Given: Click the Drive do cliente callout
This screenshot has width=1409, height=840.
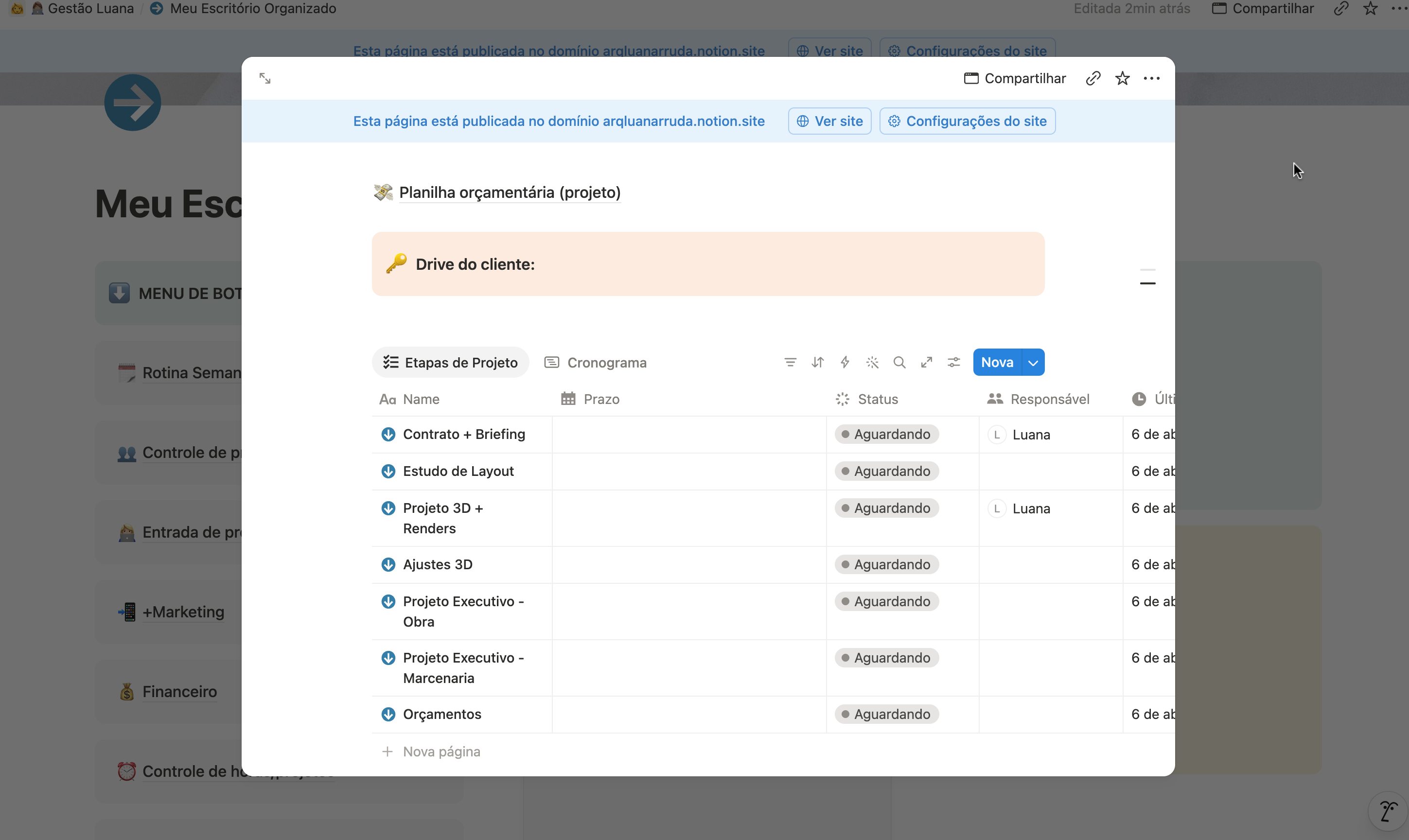Looking at the screenshot, I should click(x=708, y=264).
